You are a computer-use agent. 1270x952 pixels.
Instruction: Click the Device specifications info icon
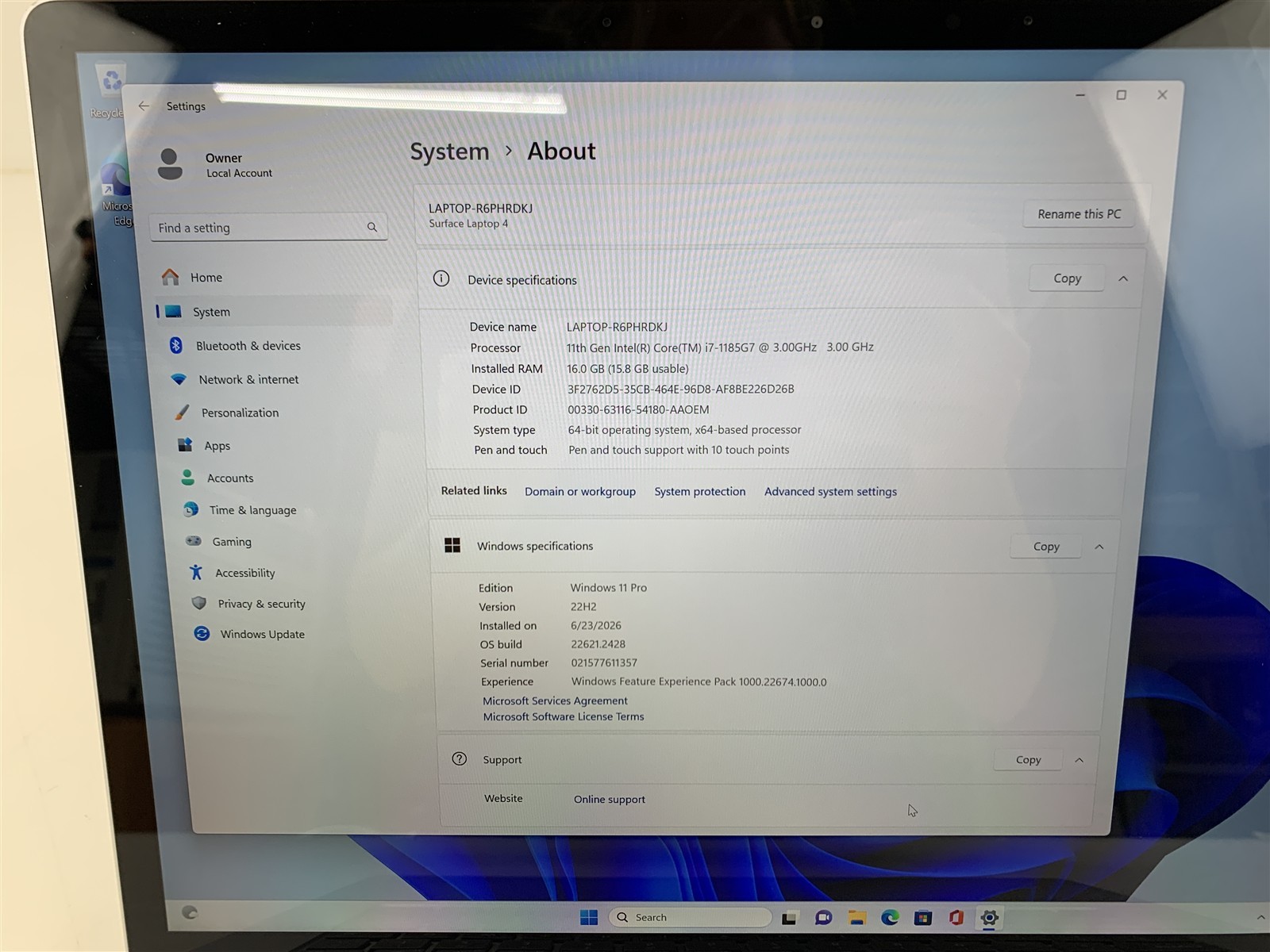pyautogui.click(x=441, y=278)
